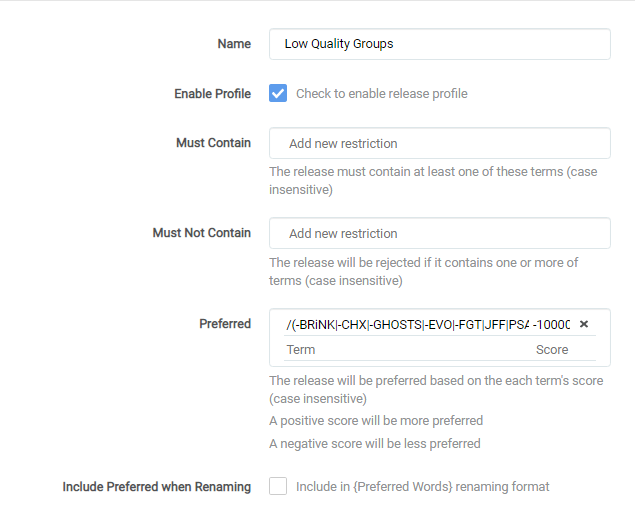Screen dimensions: 635x514
Task: Click the 'A negative score will be less preferred' hint
Action: click(375, 444)
